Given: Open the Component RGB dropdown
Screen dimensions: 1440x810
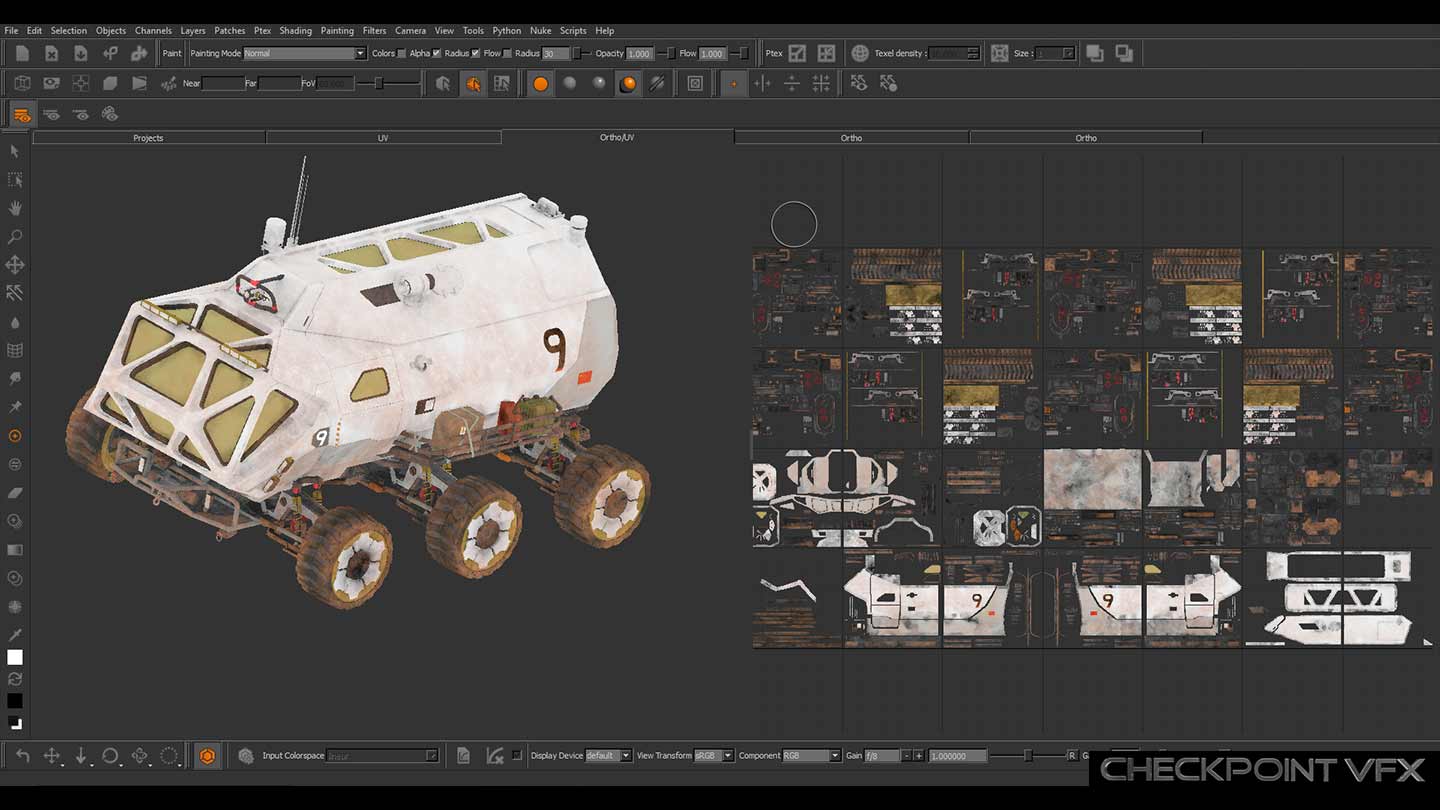Looking at the screenshot, I should click(812, 755).
